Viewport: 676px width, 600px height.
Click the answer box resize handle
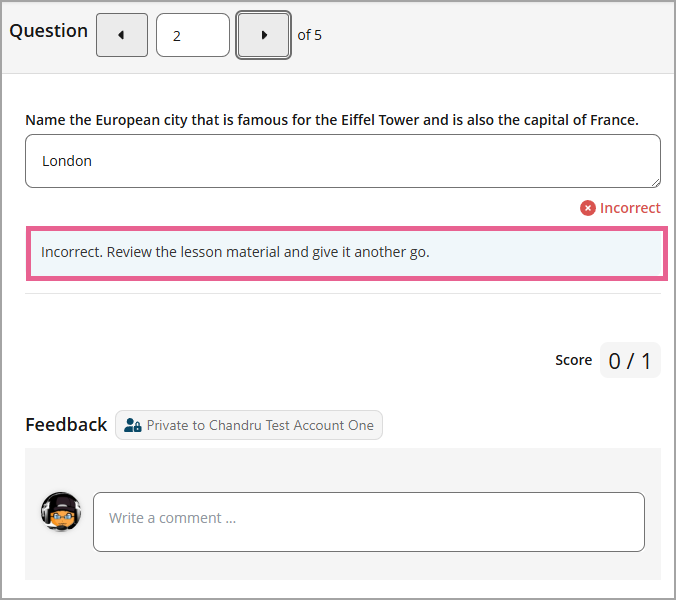click(655, 182)
